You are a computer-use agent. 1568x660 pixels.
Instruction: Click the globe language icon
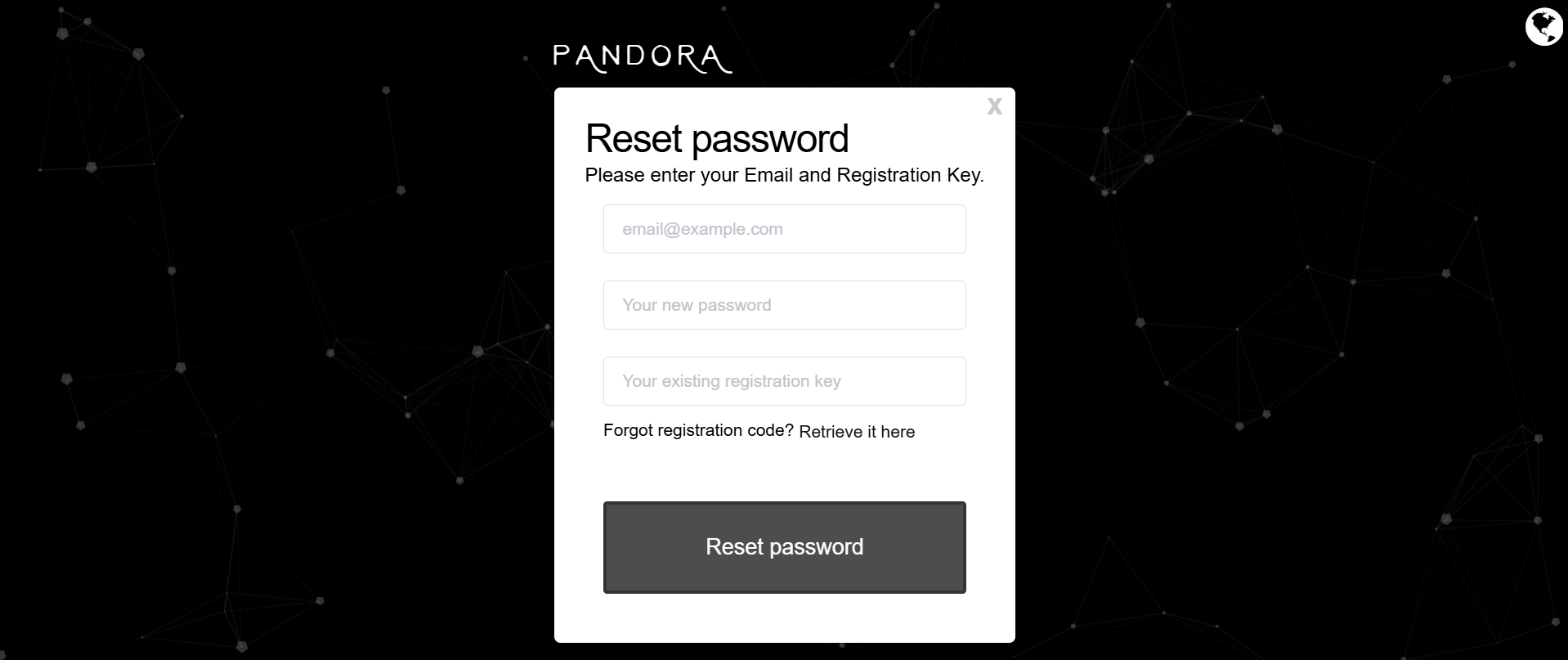[1543, 27]
